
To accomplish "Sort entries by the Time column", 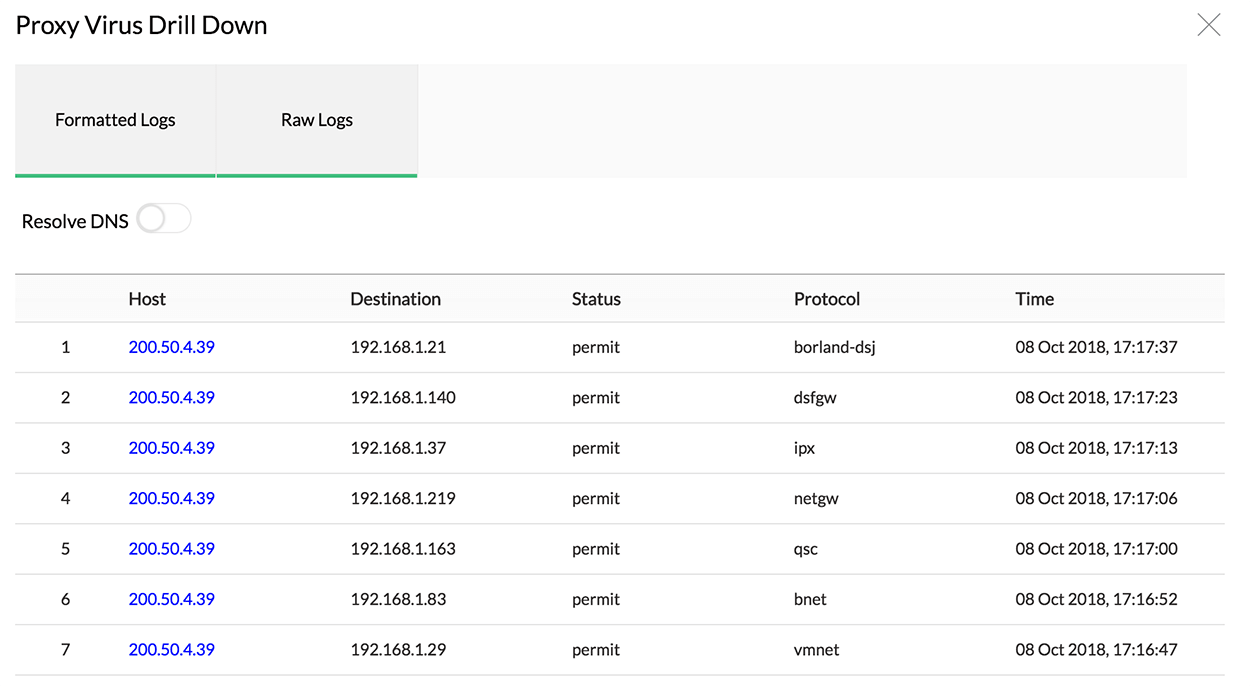I will [x=1034, y=298].
